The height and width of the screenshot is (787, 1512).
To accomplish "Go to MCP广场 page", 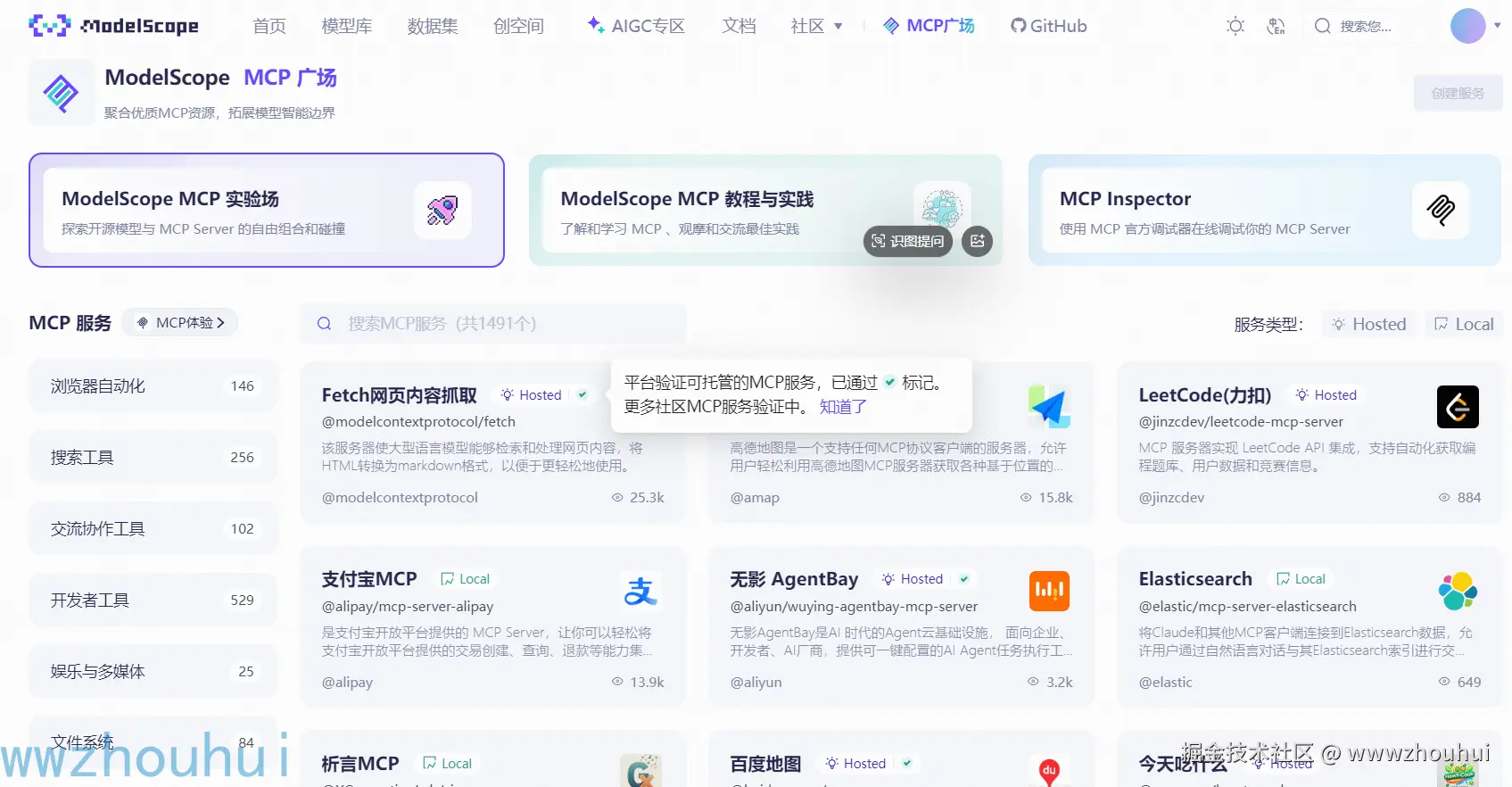I will click(x=929, y=26).
